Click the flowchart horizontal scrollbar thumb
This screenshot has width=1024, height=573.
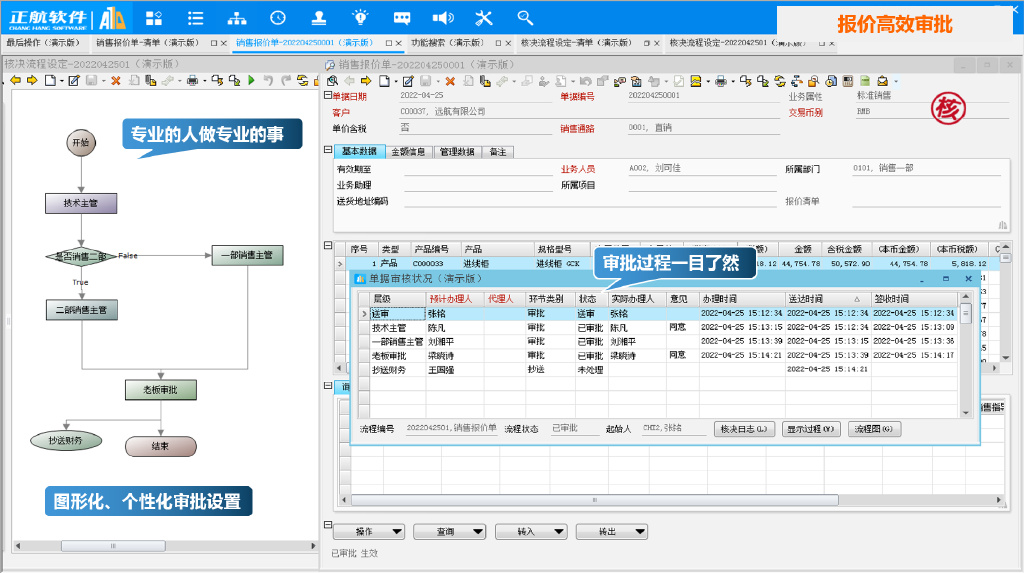pos(113,546)
